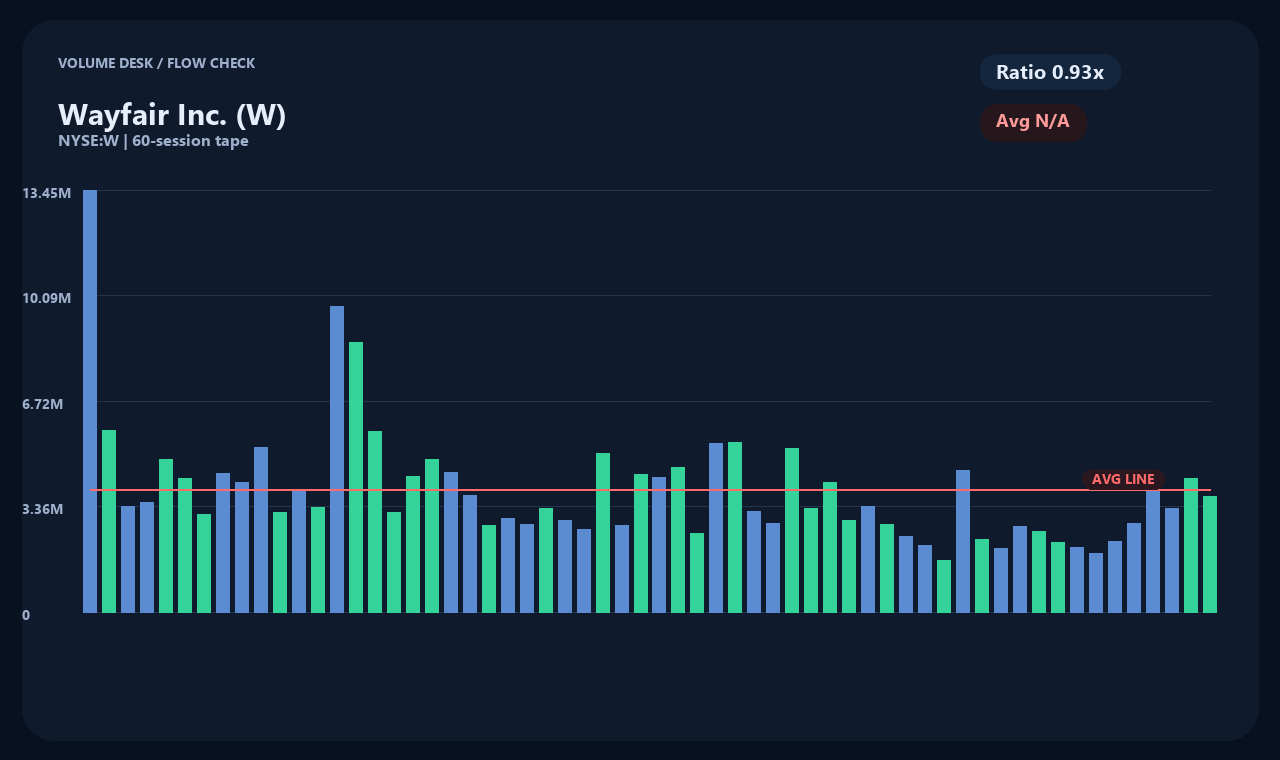Select the tallest blue bar, the first session
Image resolution: width=1280 pixels, height=760 pixels.
point(90,401)
